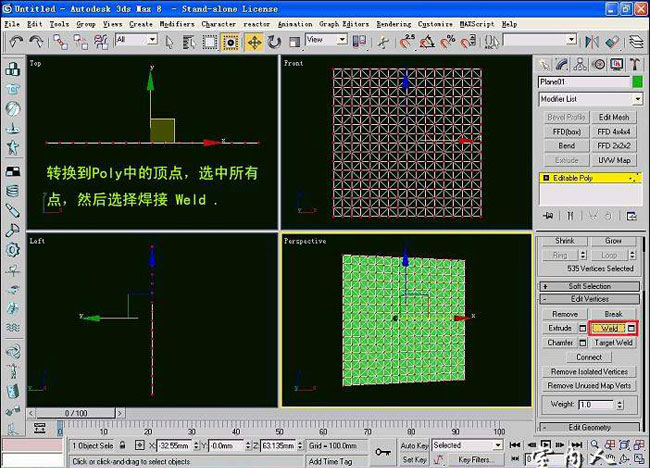Open the selection filter All dropdown

tap(136, 39)
